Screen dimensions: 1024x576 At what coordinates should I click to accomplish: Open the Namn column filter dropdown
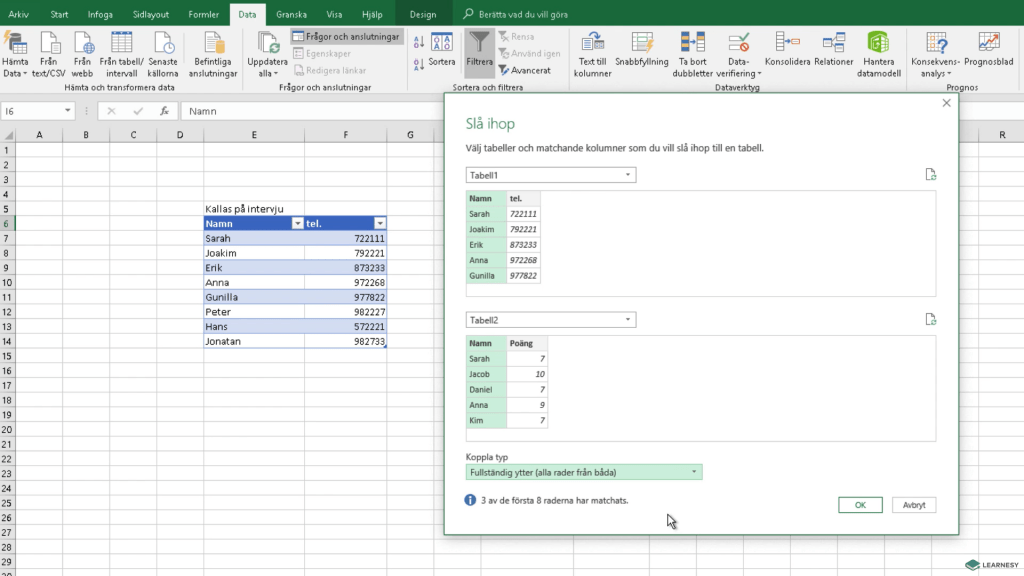point(297,224)
